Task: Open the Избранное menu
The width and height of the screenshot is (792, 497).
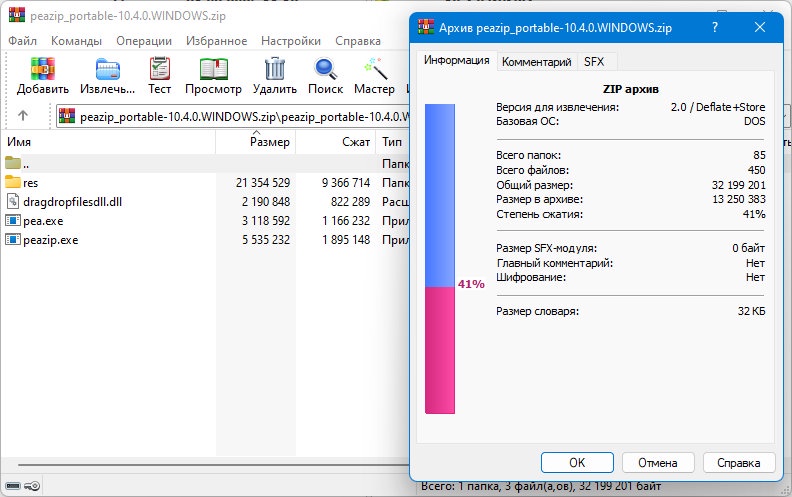Action: coord(217,41)
